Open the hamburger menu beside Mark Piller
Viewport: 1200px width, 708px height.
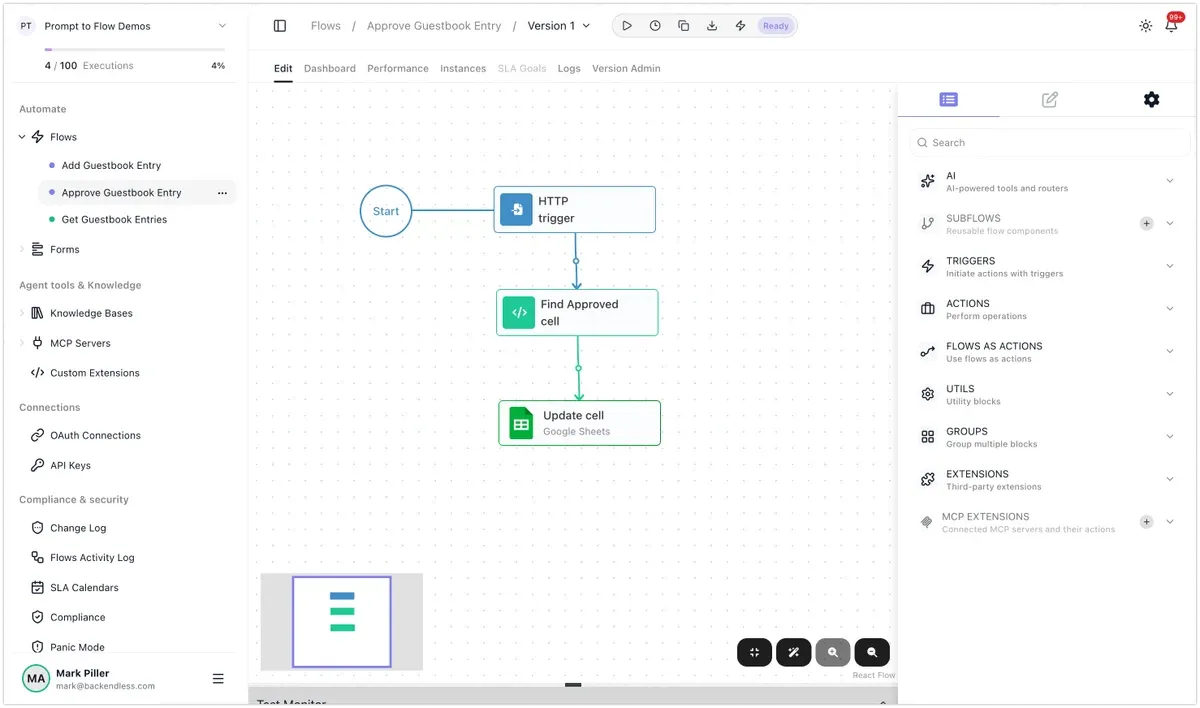[218, 679]
